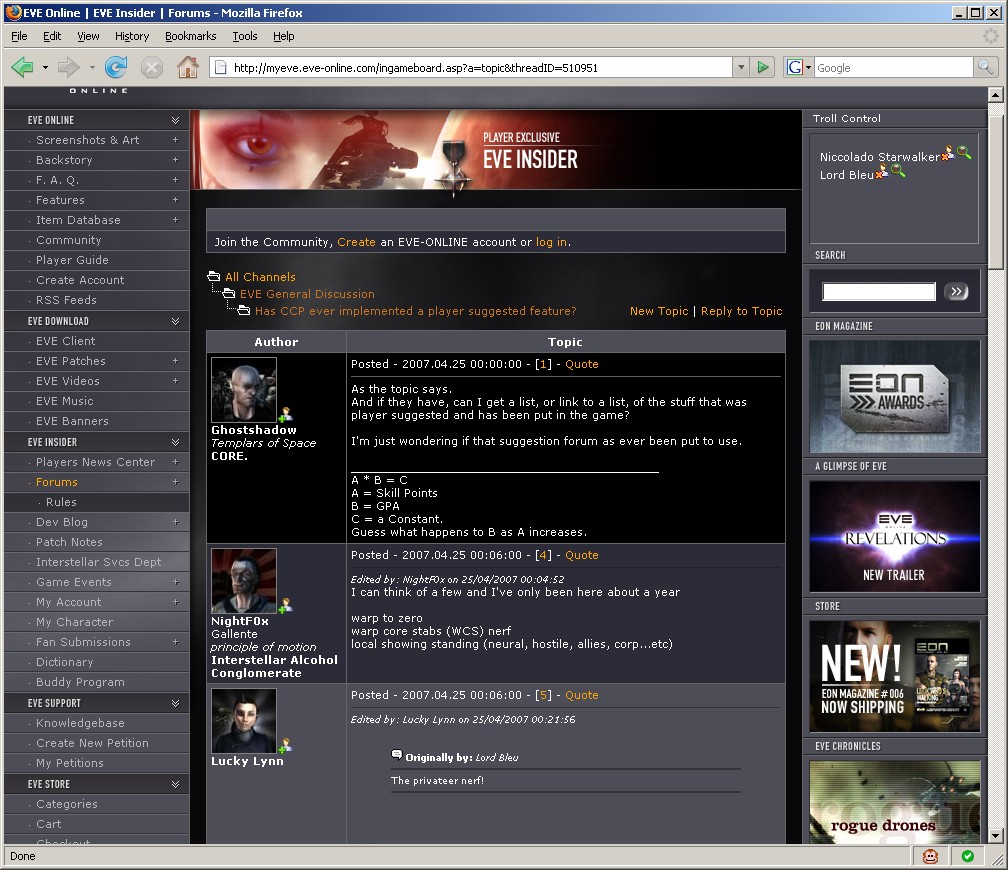
Task: Click the monkey icon in status bar
Action: pos(930,856)
